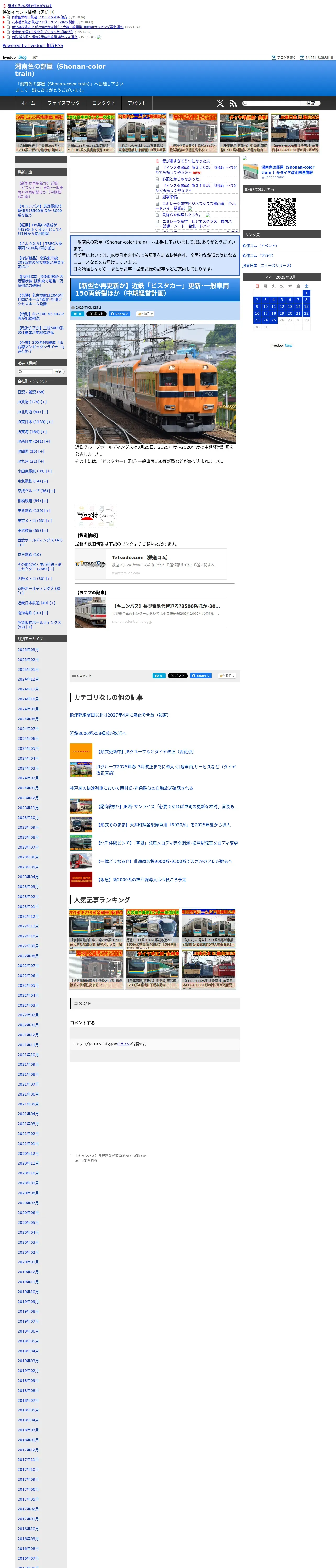
Task: Click the ログイン link in comment box
Action: pyautogui.click(x=123, y=1045)
